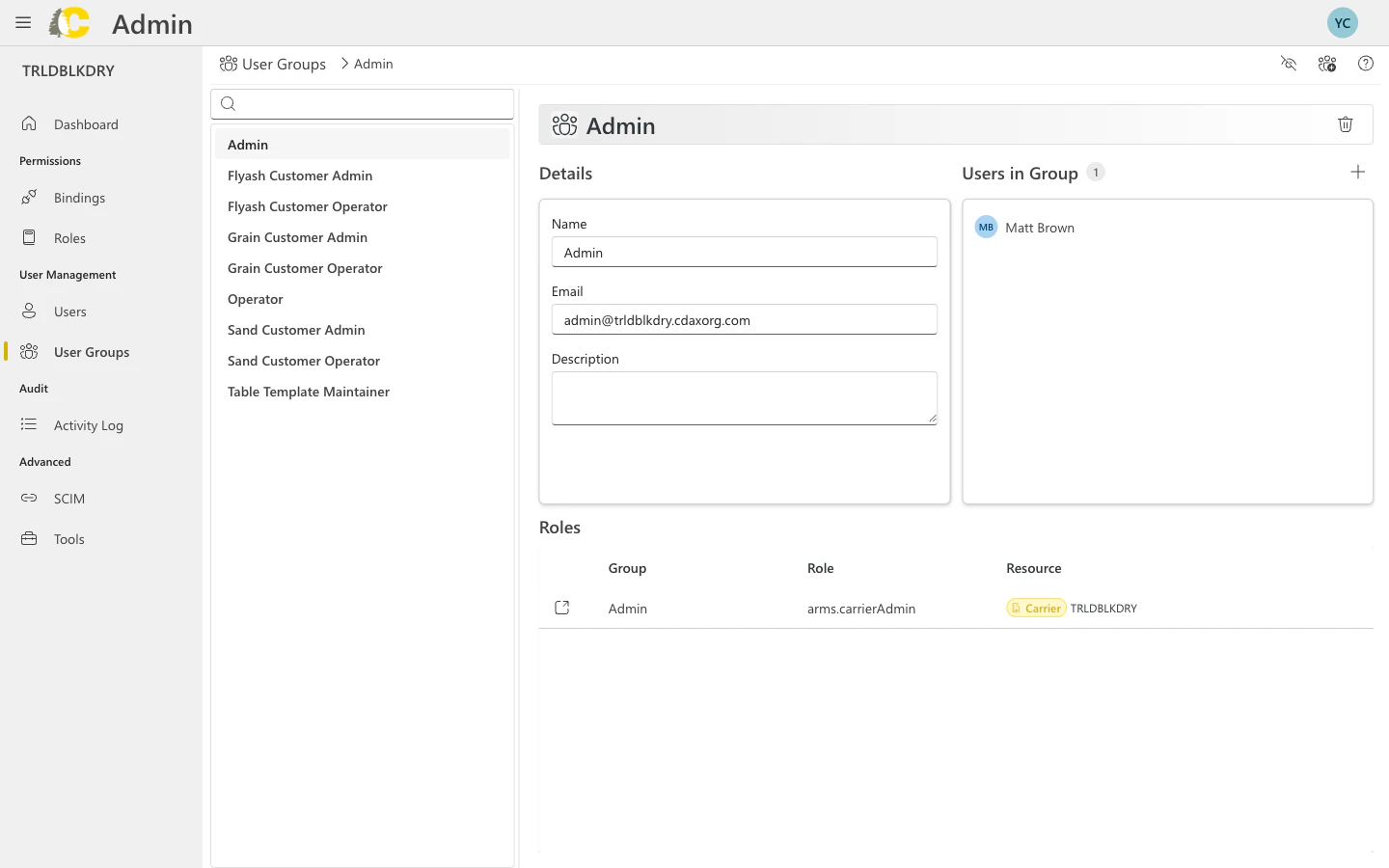Switch to the Activity Log section

tap(88, 424)
